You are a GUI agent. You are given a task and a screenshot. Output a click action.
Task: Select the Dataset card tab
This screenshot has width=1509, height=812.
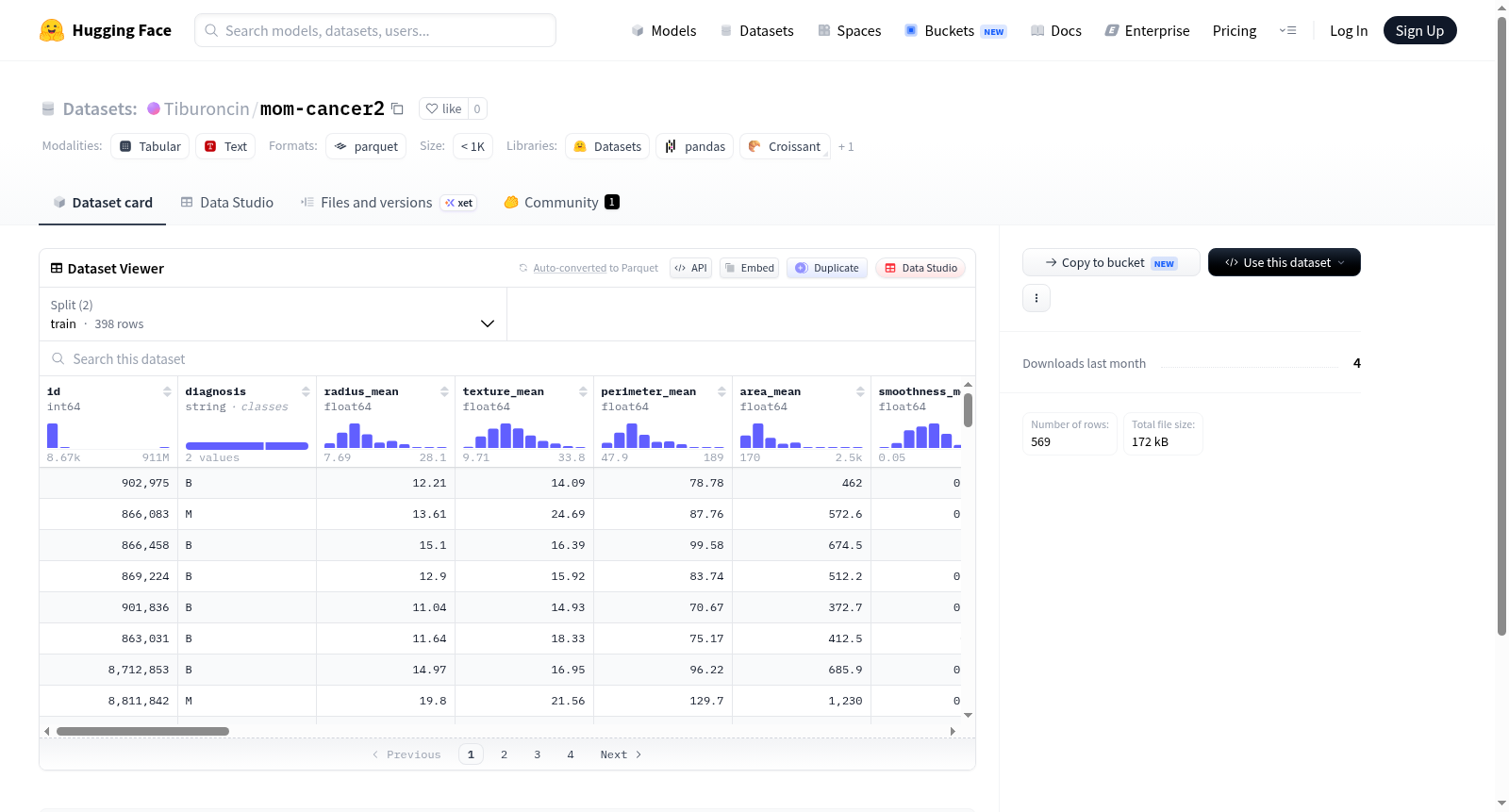103,202
